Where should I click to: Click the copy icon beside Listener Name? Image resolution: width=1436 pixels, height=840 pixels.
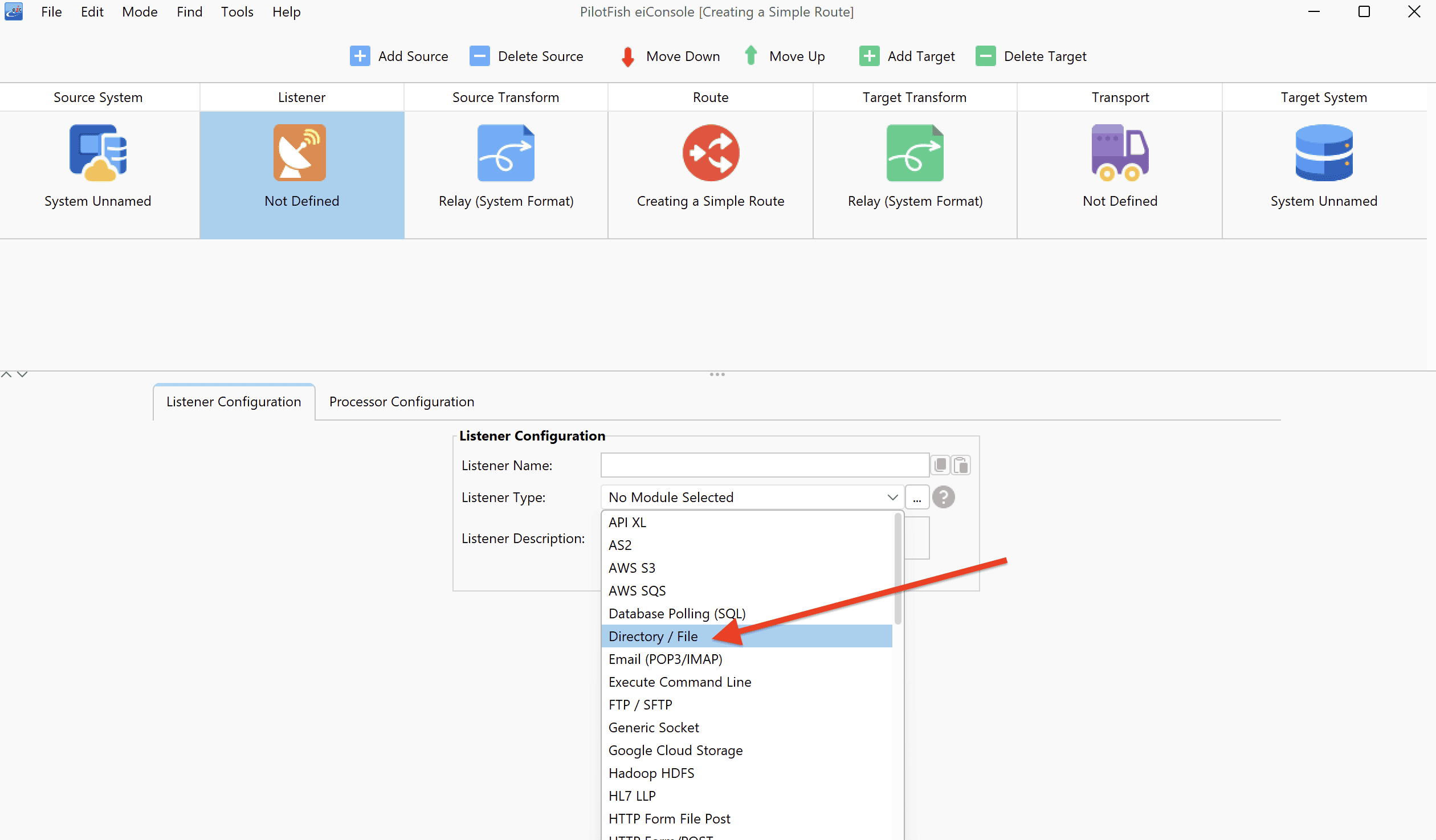tap(940, 465)
